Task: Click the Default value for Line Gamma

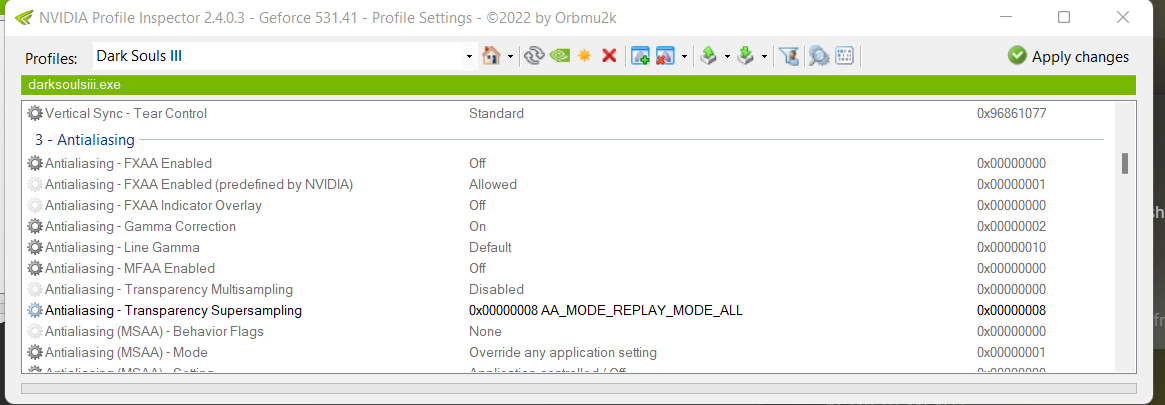Action: (490, 247)
